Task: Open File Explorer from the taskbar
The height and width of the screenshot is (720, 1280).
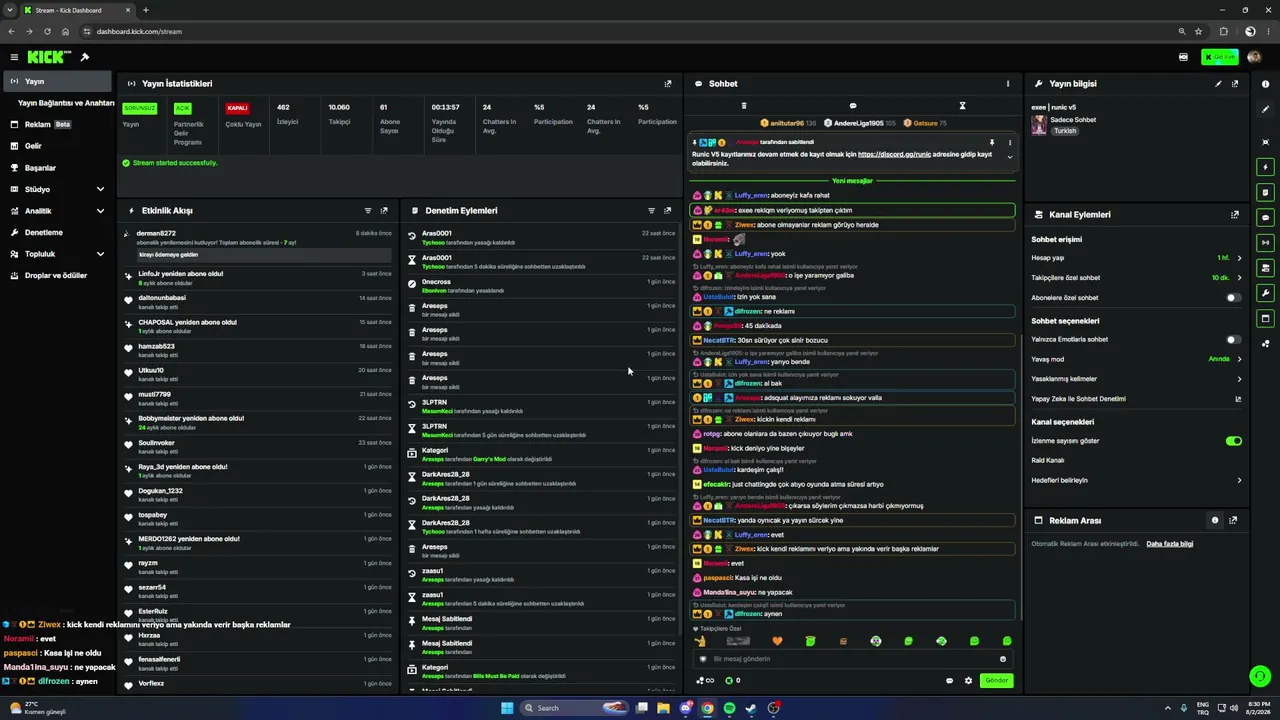Action: [663, 708]
